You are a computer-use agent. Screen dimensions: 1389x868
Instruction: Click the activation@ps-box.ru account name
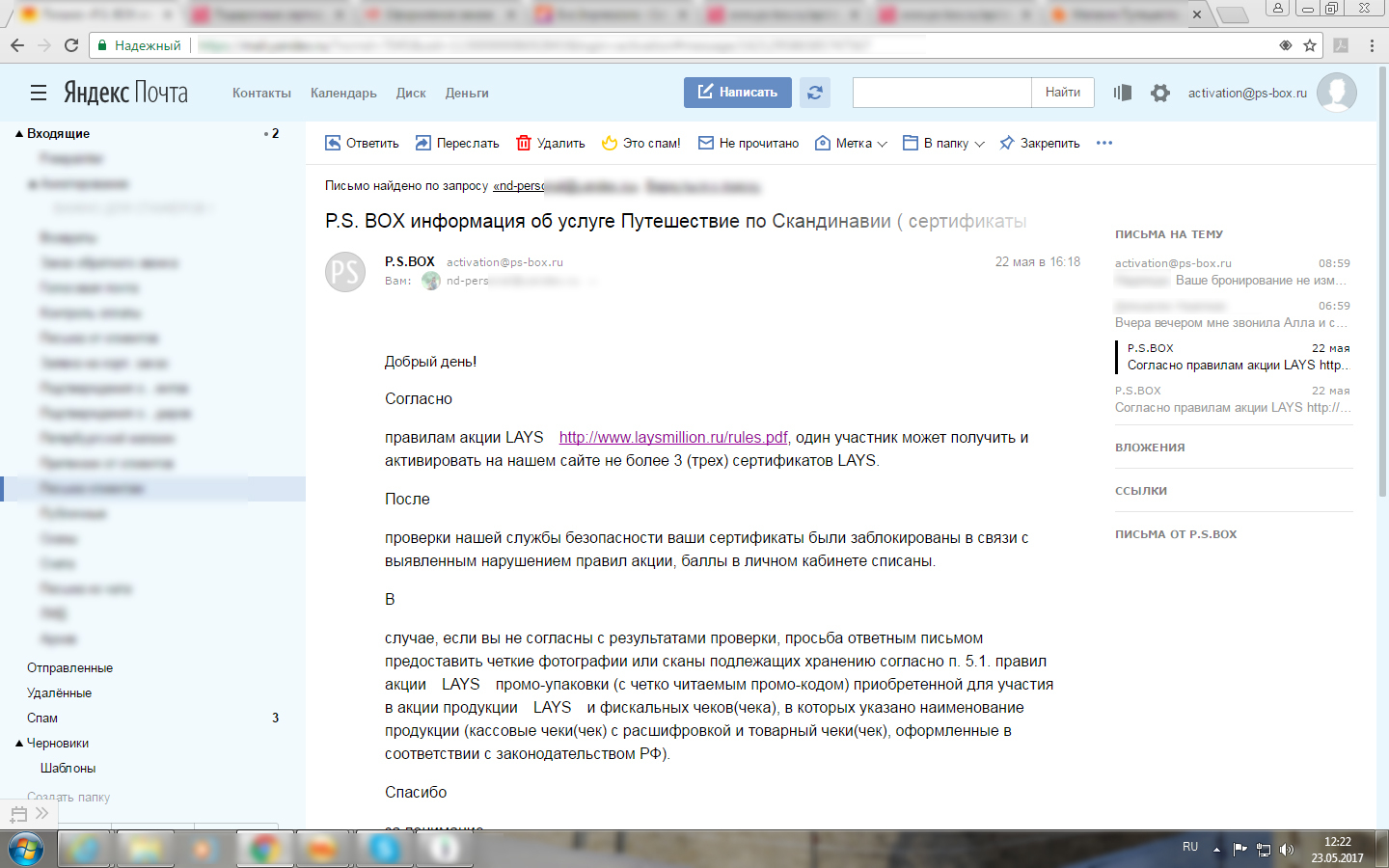1247,94
